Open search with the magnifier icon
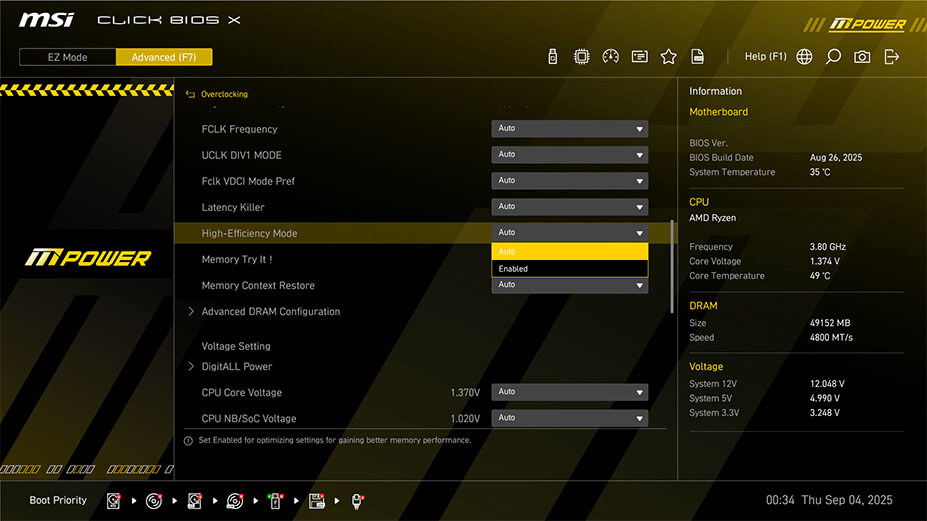The height and width of the screenshot is (521, 927). (833, 57)
